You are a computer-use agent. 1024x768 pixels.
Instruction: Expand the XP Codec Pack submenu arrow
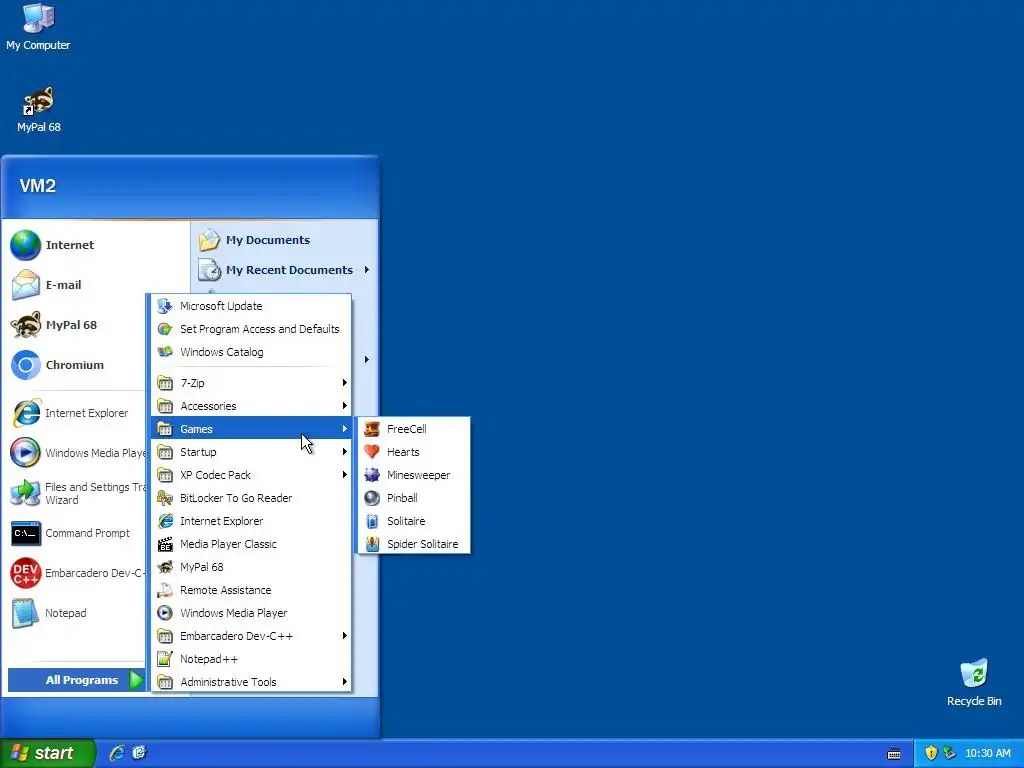344,475
